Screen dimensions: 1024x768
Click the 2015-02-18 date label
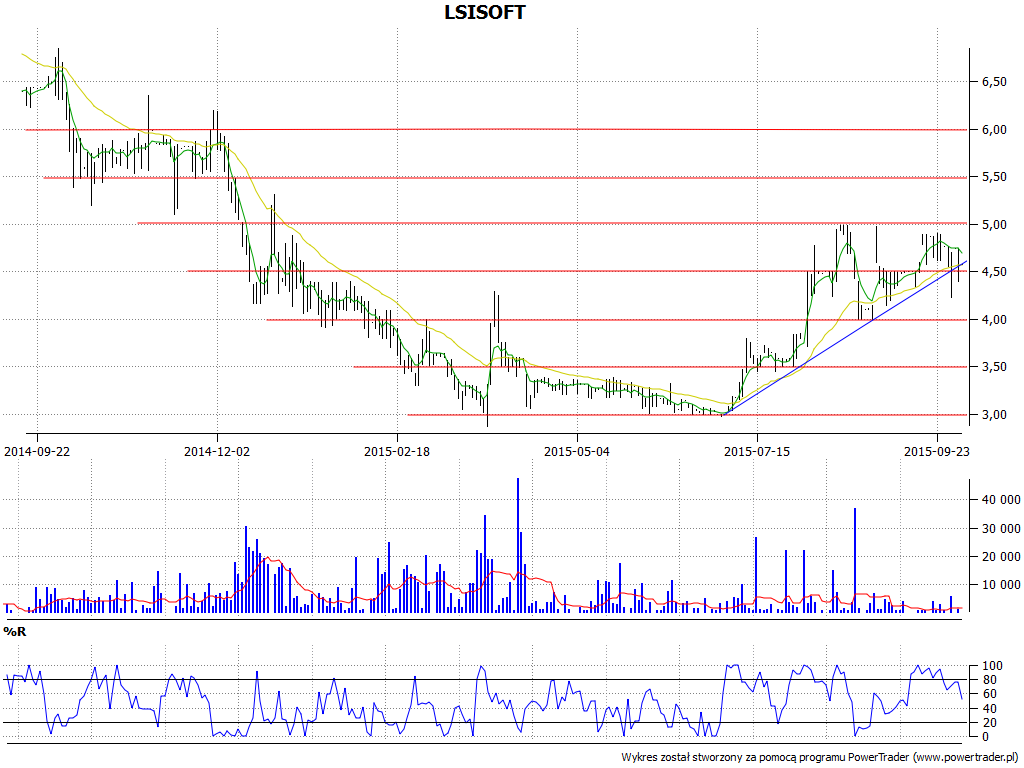tap(397, 451)
